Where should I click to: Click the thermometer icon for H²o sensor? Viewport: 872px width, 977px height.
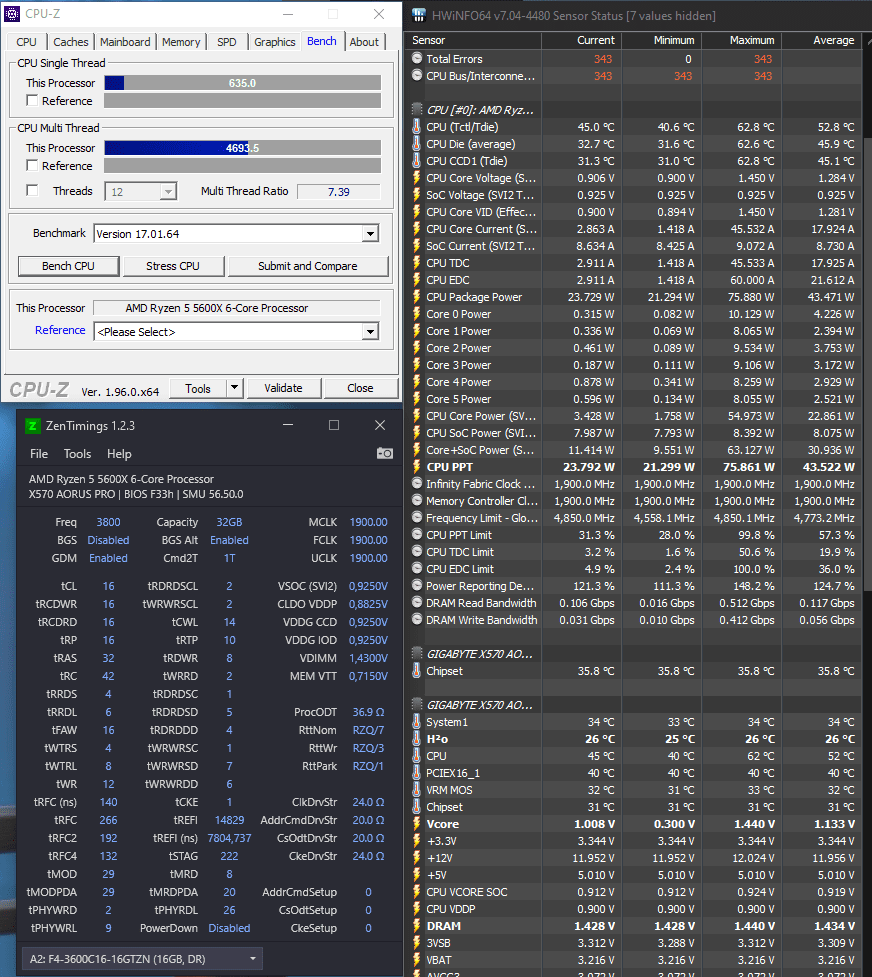coord(417,738)
